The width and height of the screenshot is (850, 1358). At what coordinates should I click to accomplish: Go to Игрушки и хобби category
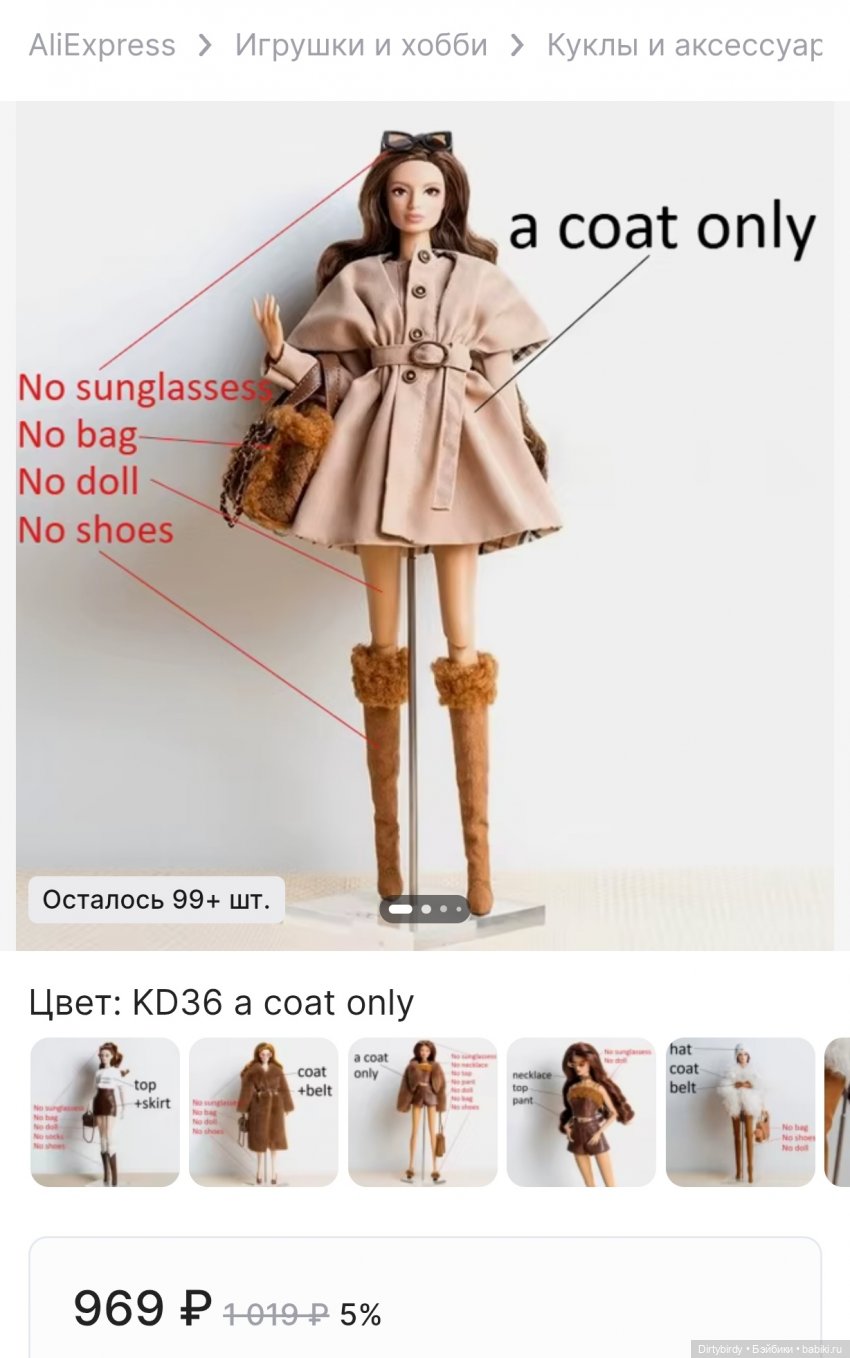(x=361, y=45)
